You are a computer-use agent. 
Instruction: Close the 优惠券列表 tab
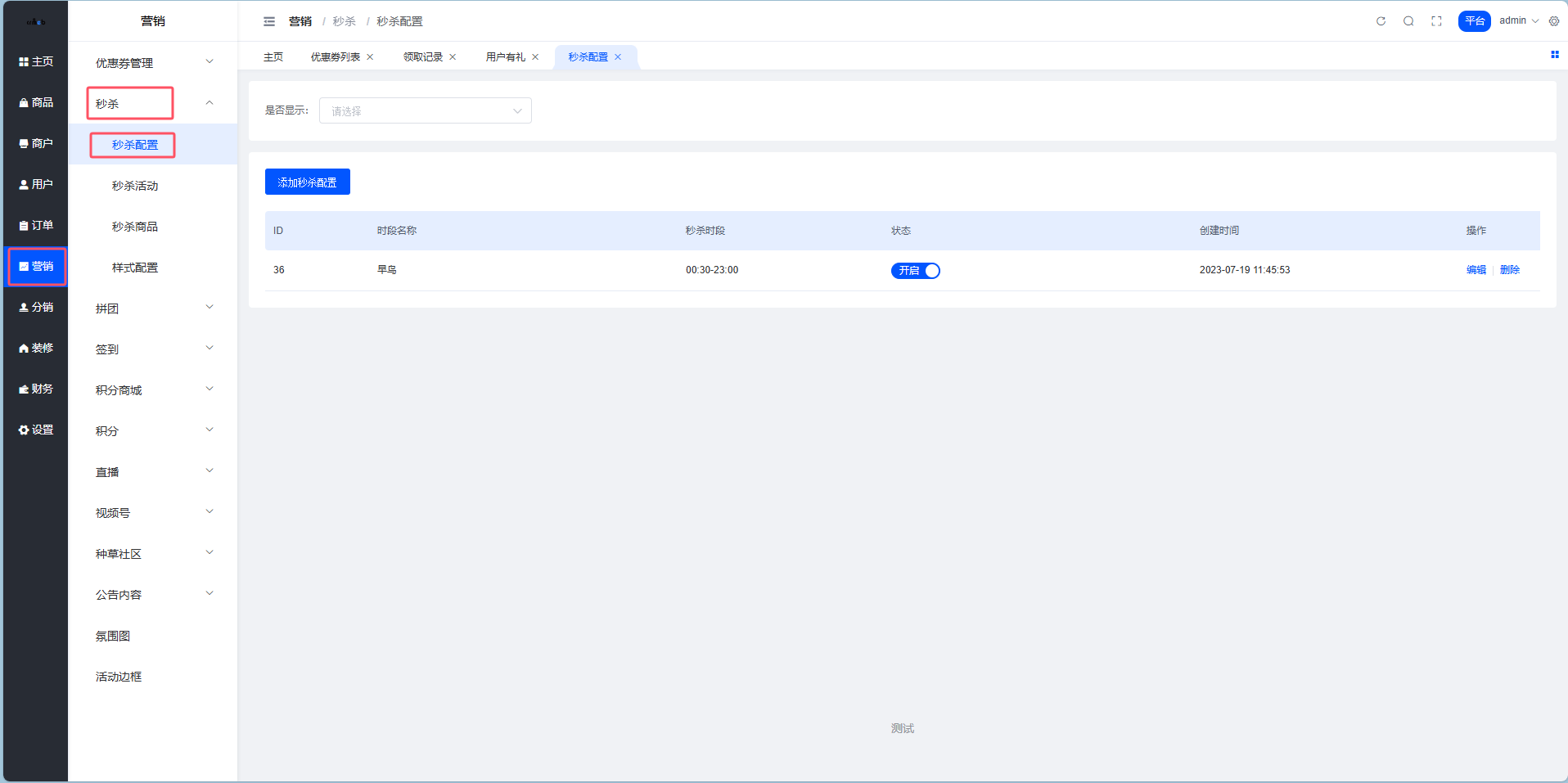point(370,57)
